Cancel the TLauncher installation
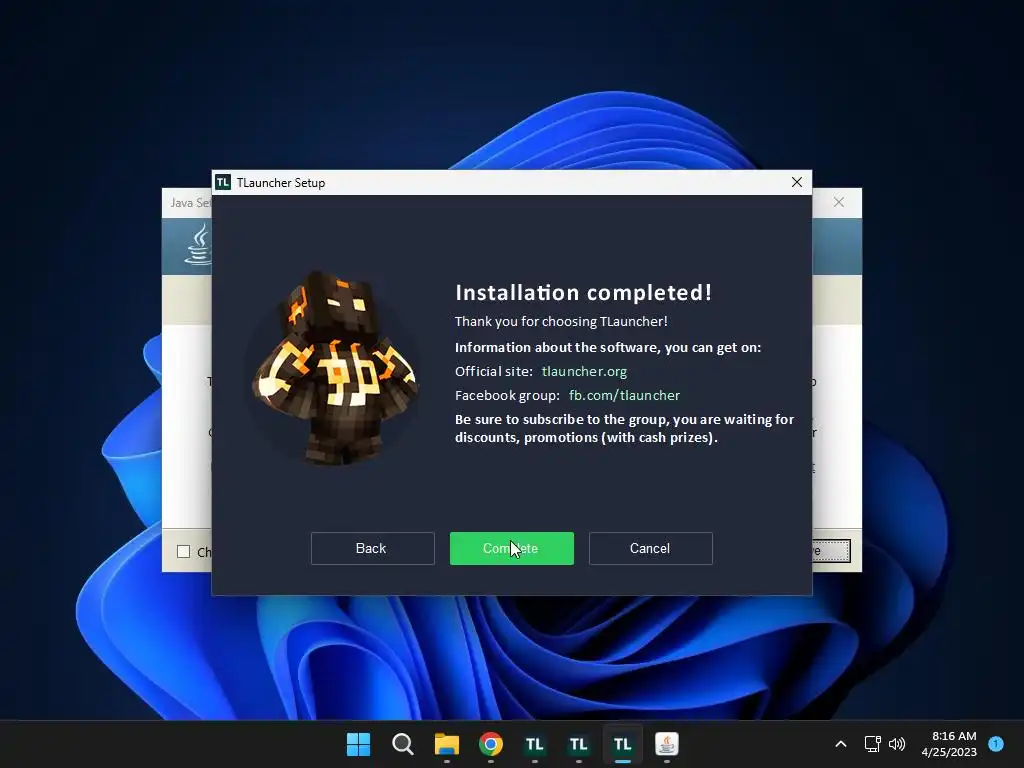1024x768 pixels. [650, 549]
